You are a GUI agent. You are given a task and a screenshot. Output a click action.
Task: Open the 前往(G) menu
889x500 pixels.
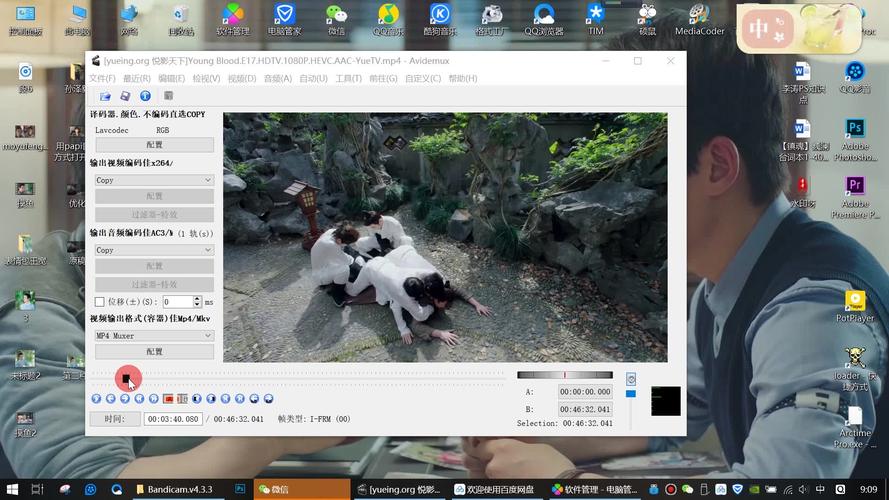coord(383,78)
